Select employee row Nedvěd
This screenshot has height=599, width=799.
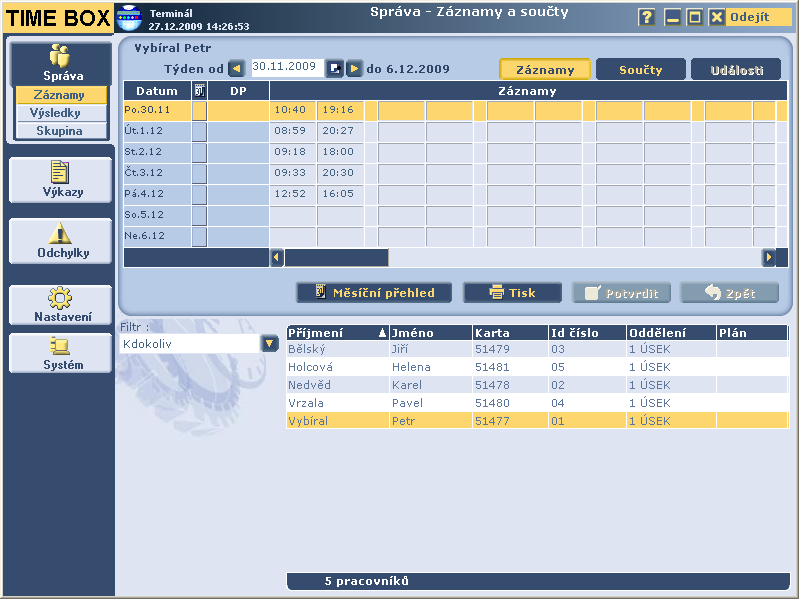[538, 385]
